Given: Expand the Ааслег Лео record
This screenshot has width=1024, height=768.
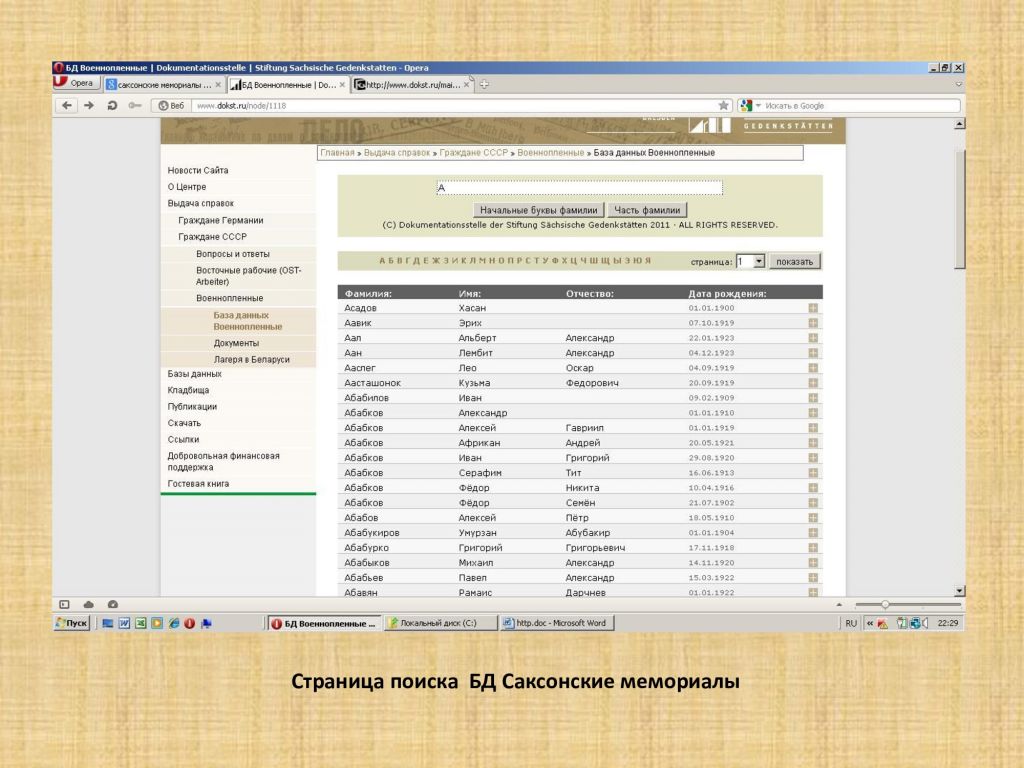Looking at the screenshot, I should tap(813, 368).
